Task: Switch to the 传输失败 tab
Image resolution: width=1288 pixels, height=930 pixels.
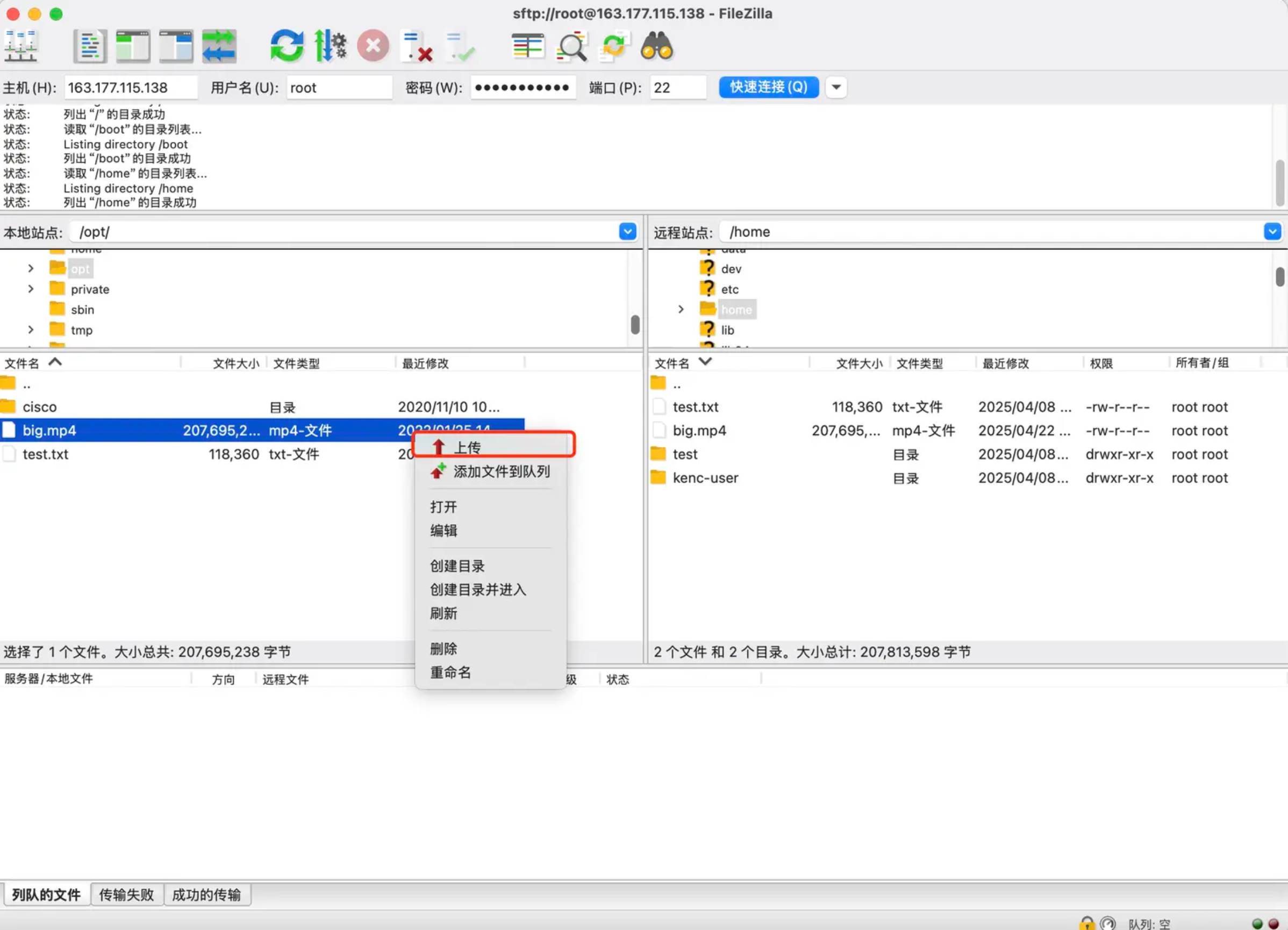Action: click(x=127, y=895)
